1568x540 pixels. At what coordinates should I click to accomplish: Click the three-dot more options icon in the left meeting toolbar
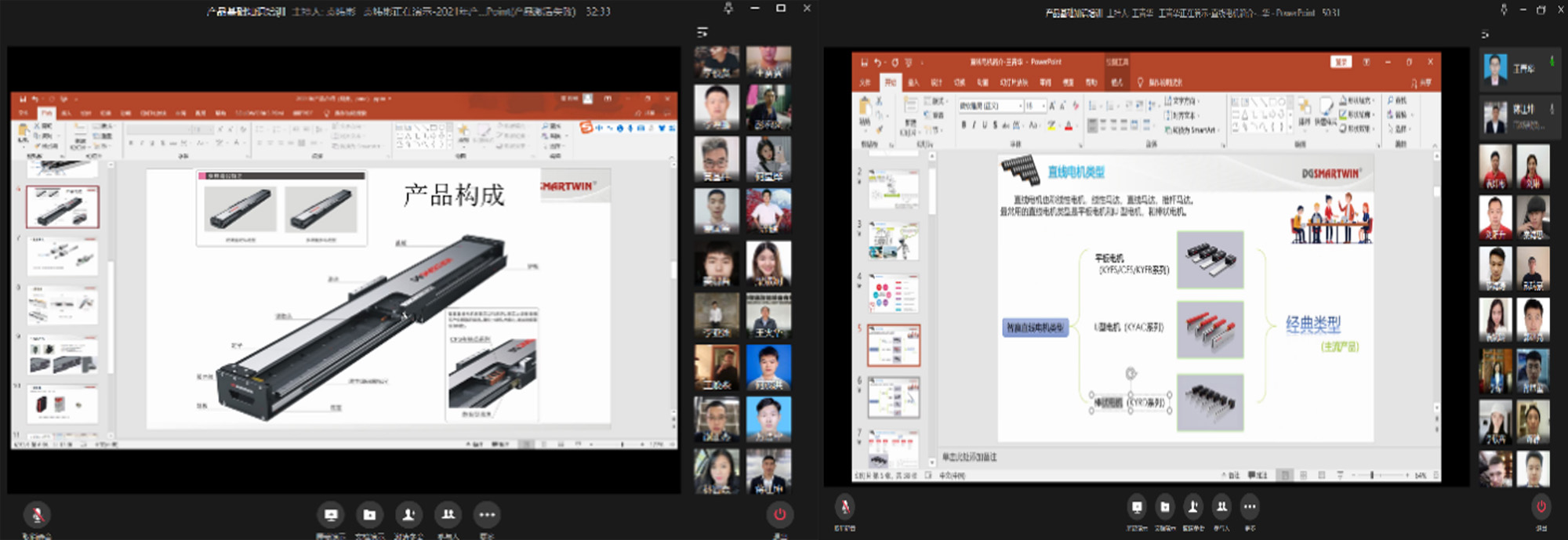tap(487, 515)
